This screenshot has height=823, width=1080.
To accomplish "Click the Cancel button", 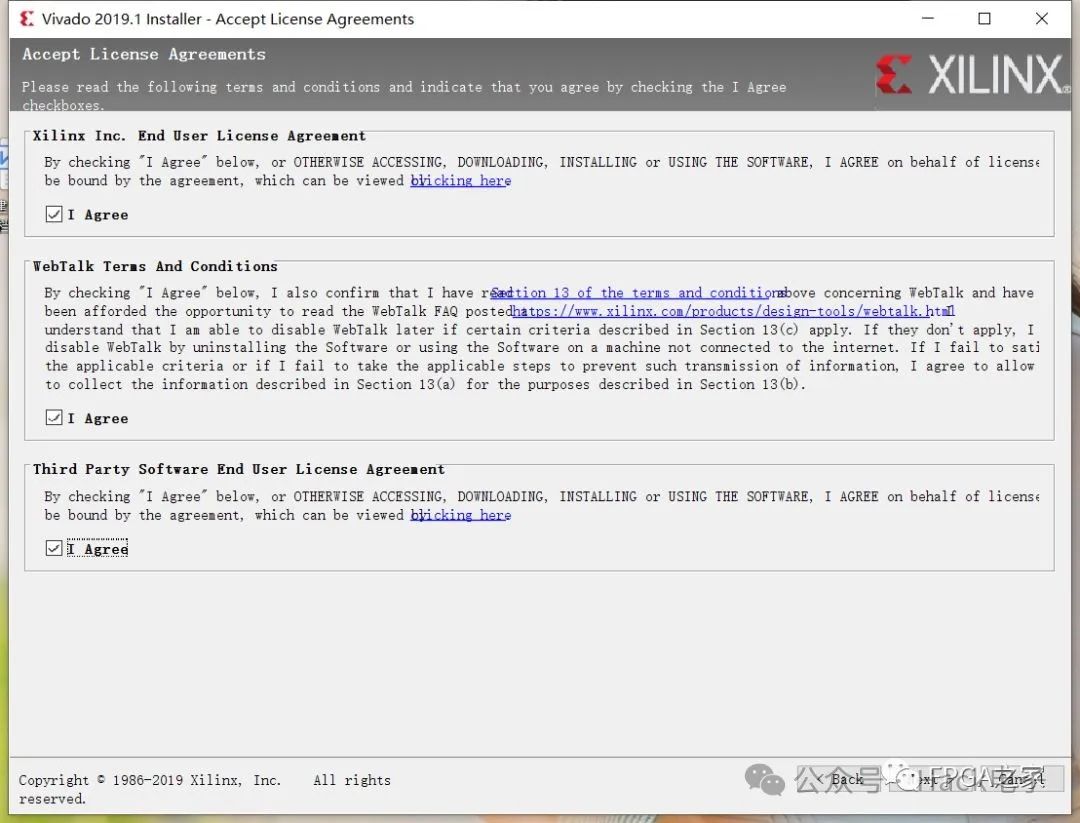I will pos(1023,778).
